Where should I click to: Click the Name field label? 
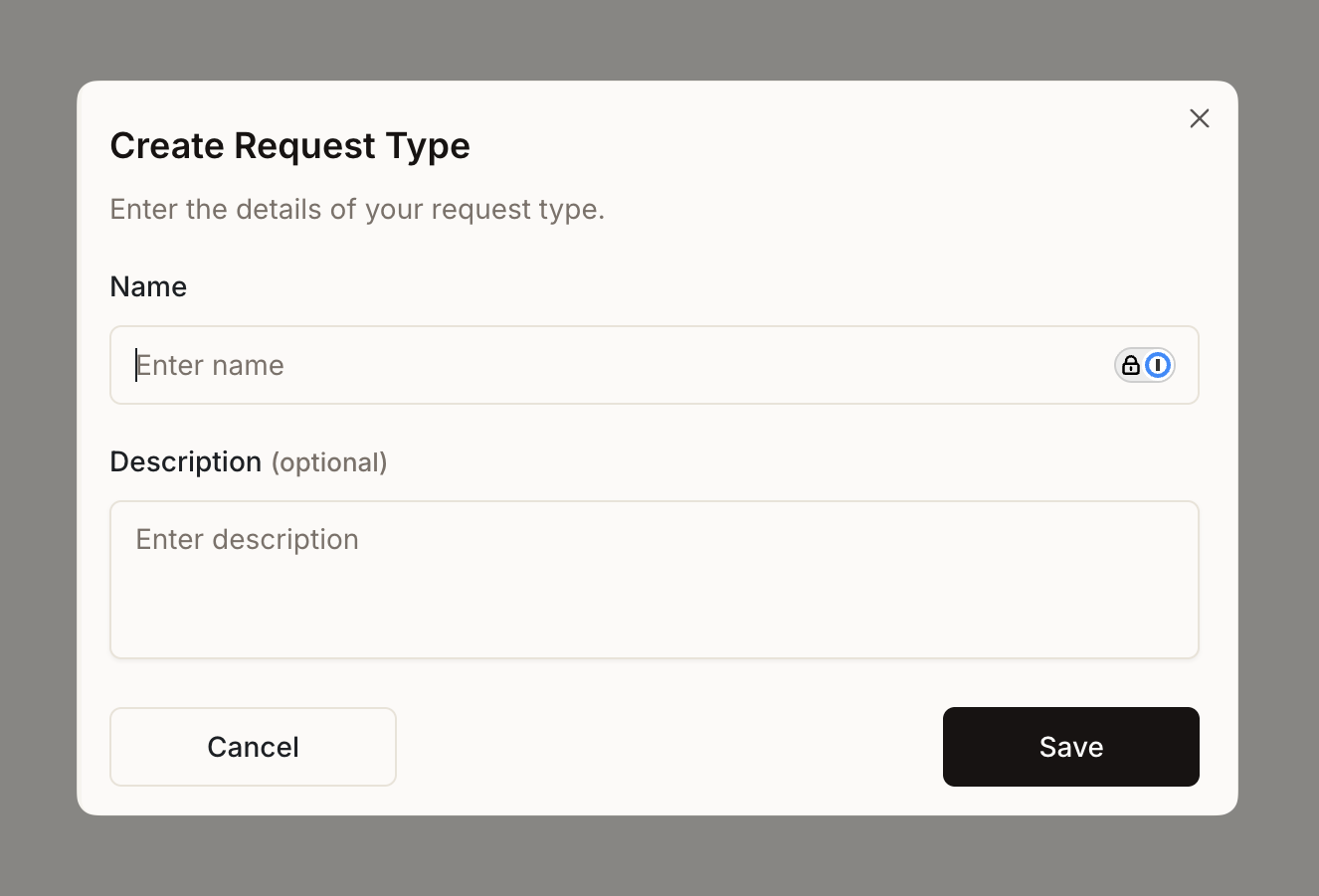point(148,286)
